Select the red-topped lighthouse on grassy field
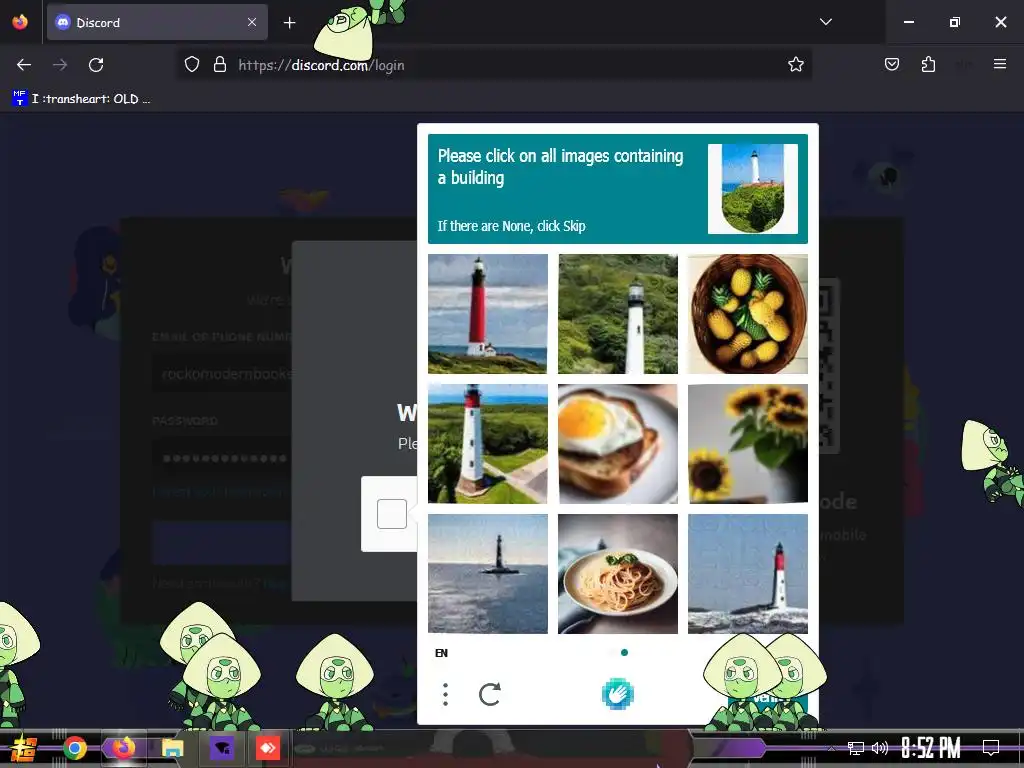This screenshot has height=768, width=1024. pos(488,443)
